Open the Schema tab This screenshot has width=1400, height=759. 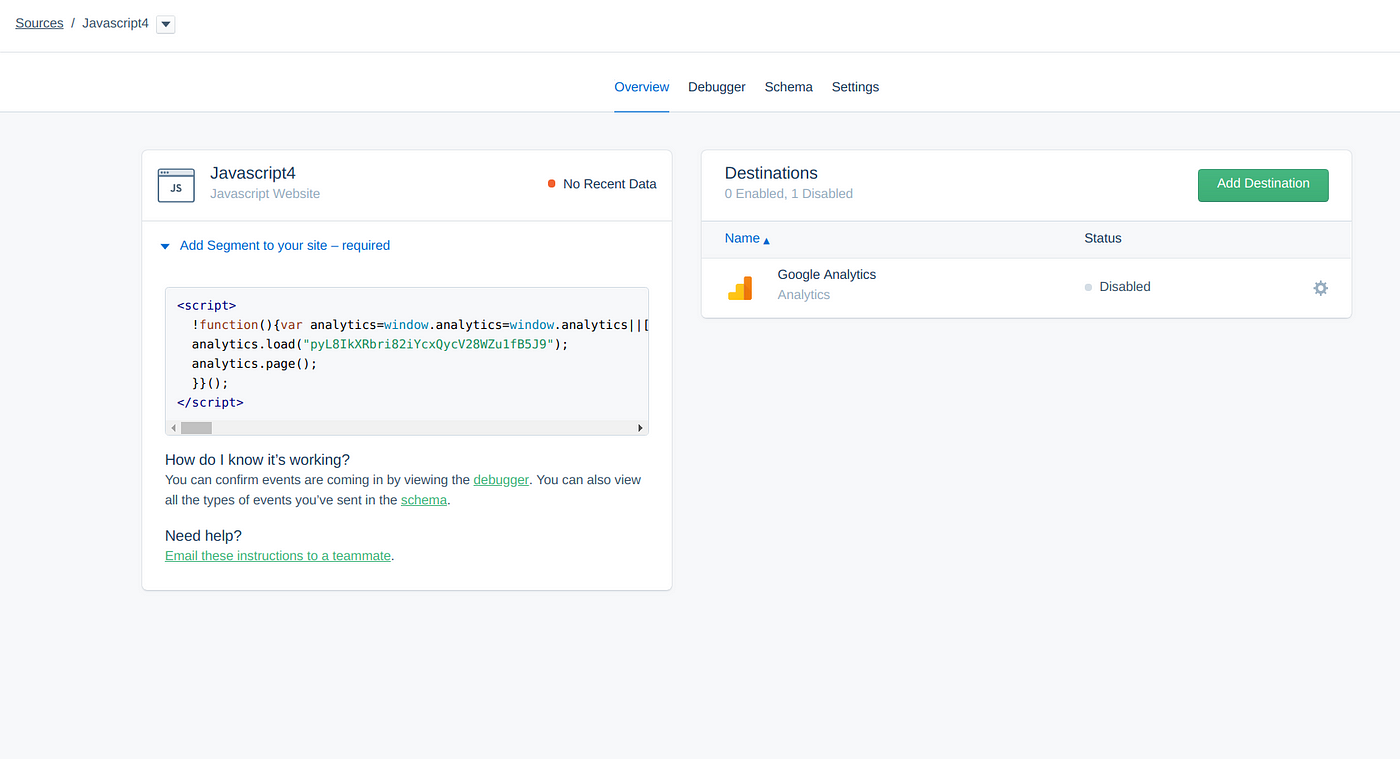[789, 87]
